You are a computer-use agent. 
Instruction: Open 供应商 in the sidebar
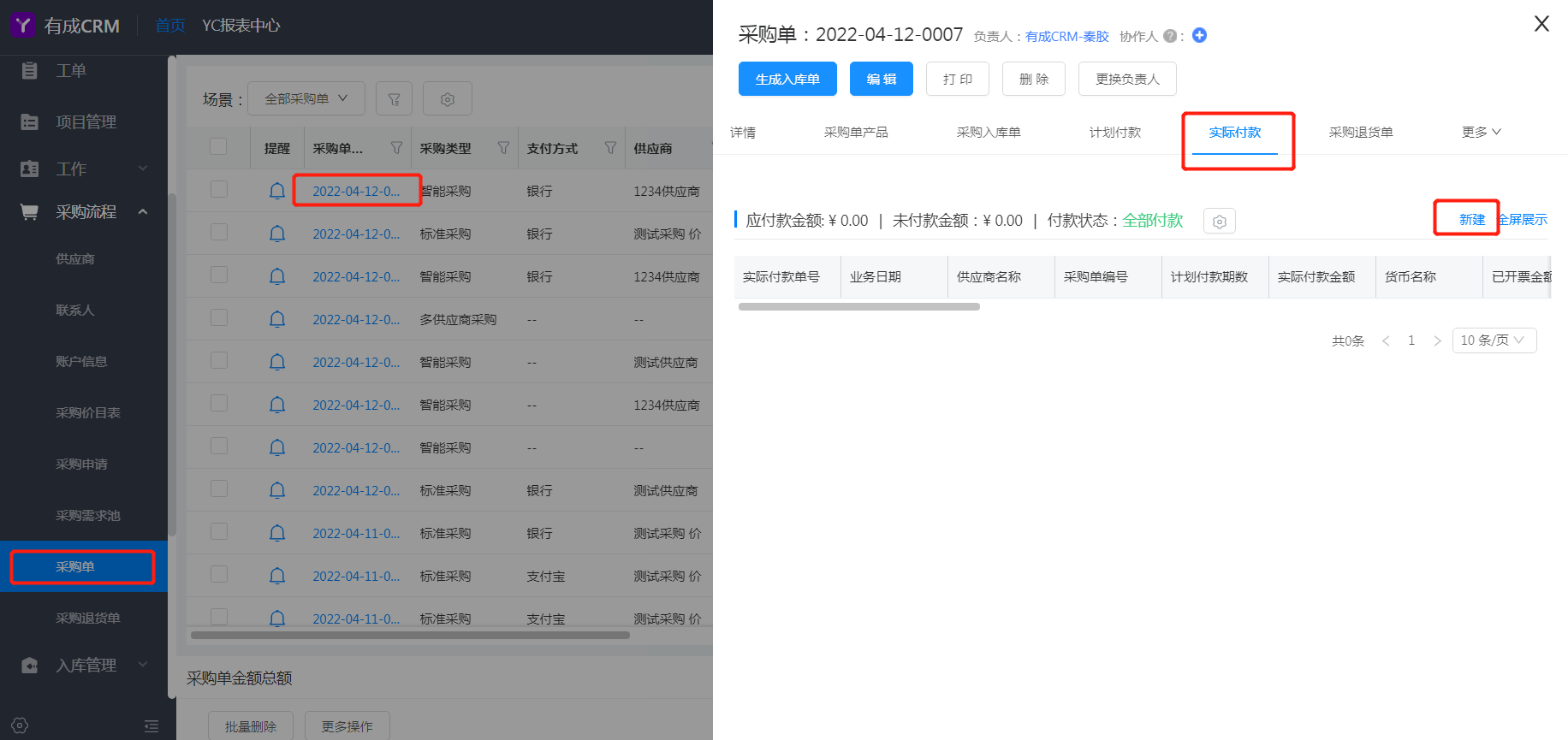pos(75,258)
